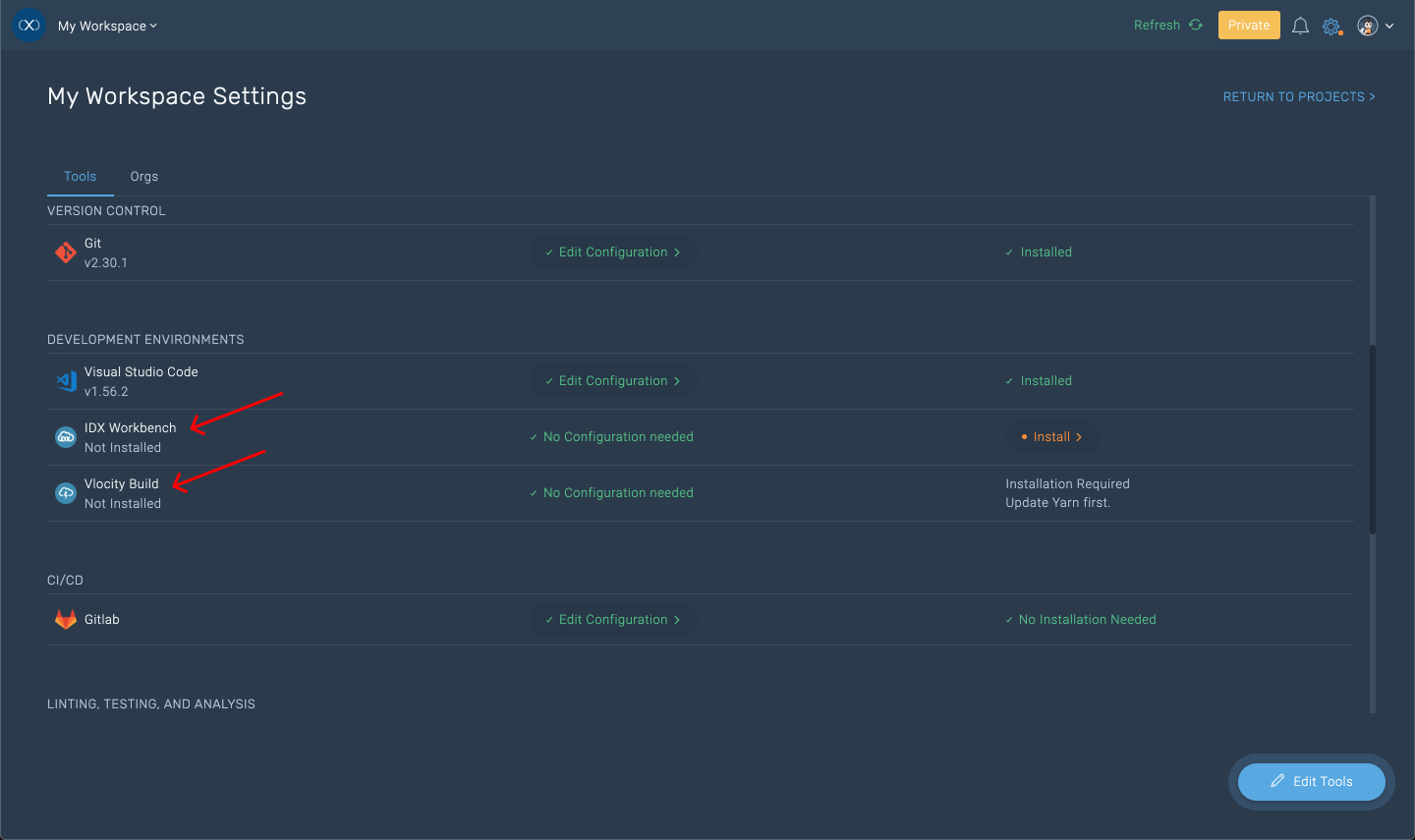This screenshot has width=1415, height=840.
Task: Click the tools list scrollbar
Action: pyautogui.click(x=1372, y=439)
